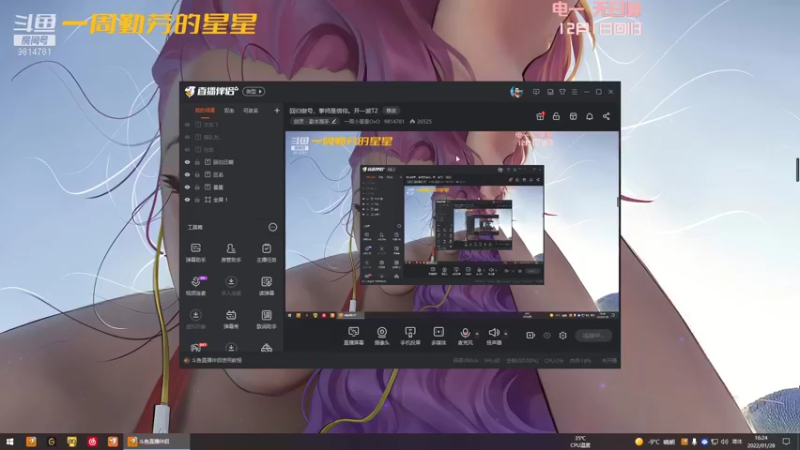
Task: Open the 读弹幕 read-danmaku tool
Action: (266, 286)
